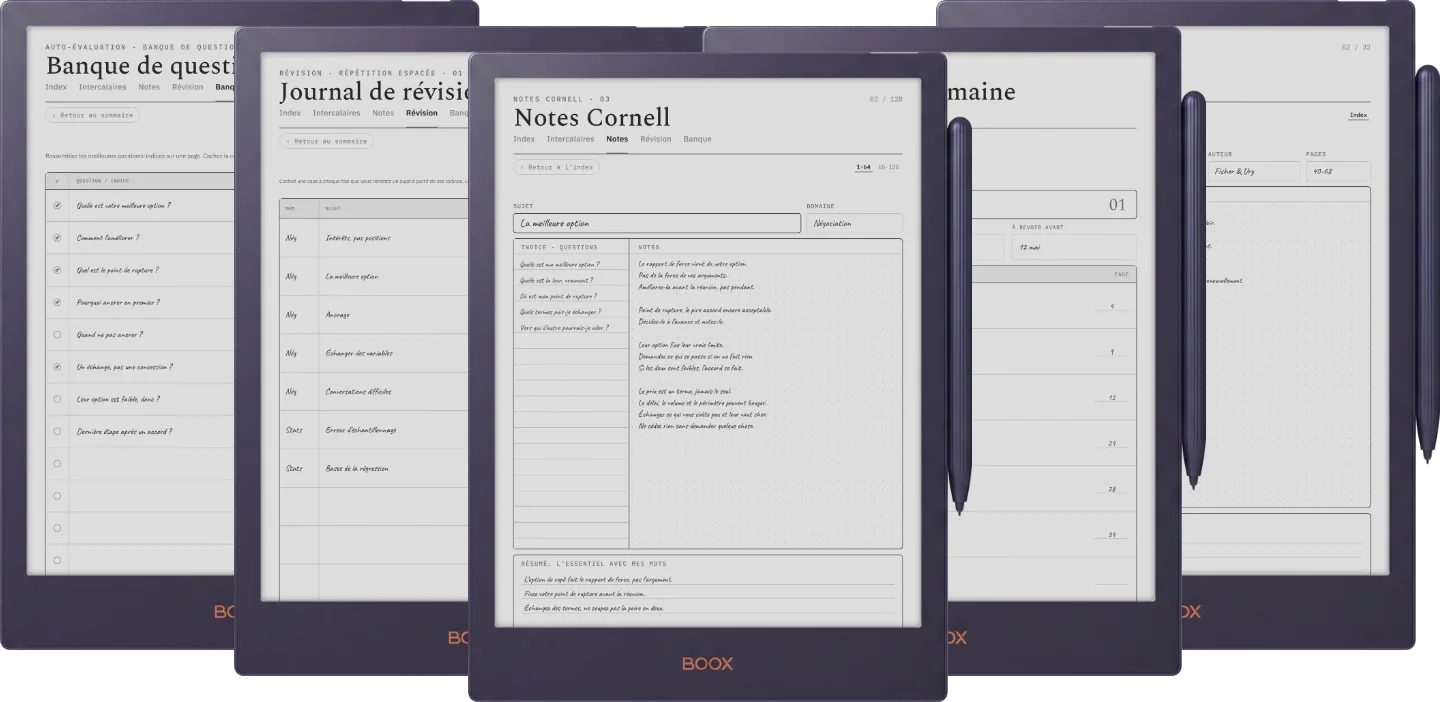The width and height of the screenshot is (1440, 702).
Task: Open Révision tab on Banque de questions page
Action: pyautogui.click(x=188, y=87)
